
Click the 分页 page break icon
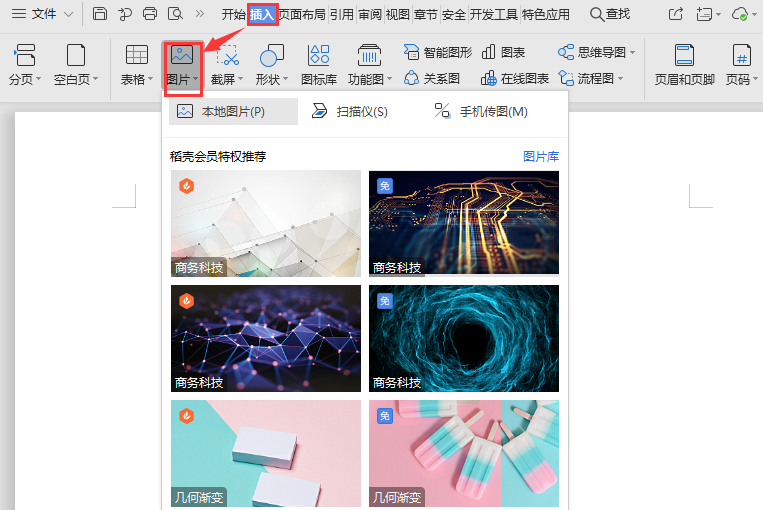[25, 55]
